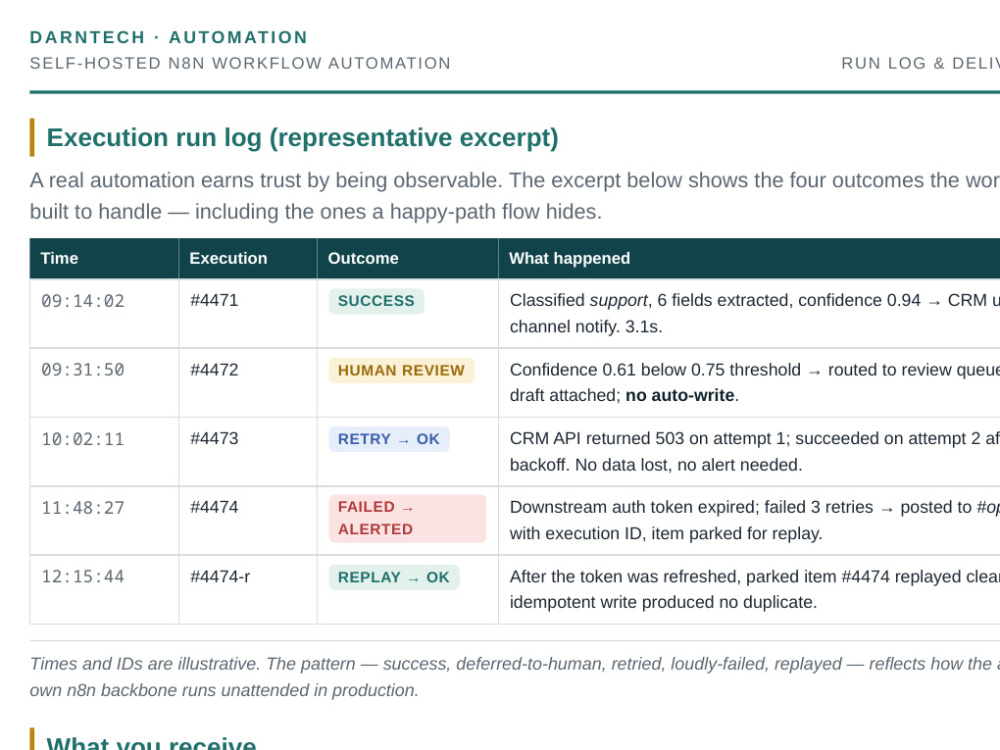The width and height of the screenshot is (1000, 750).
Task: Select timestamp 10:02:11
Action: point(83,439)
